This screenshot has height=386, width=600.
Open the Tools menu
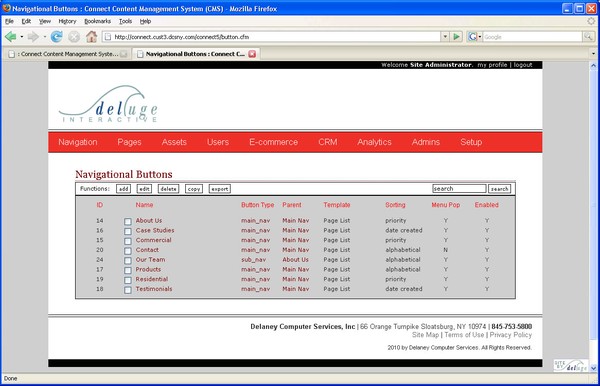126,21
